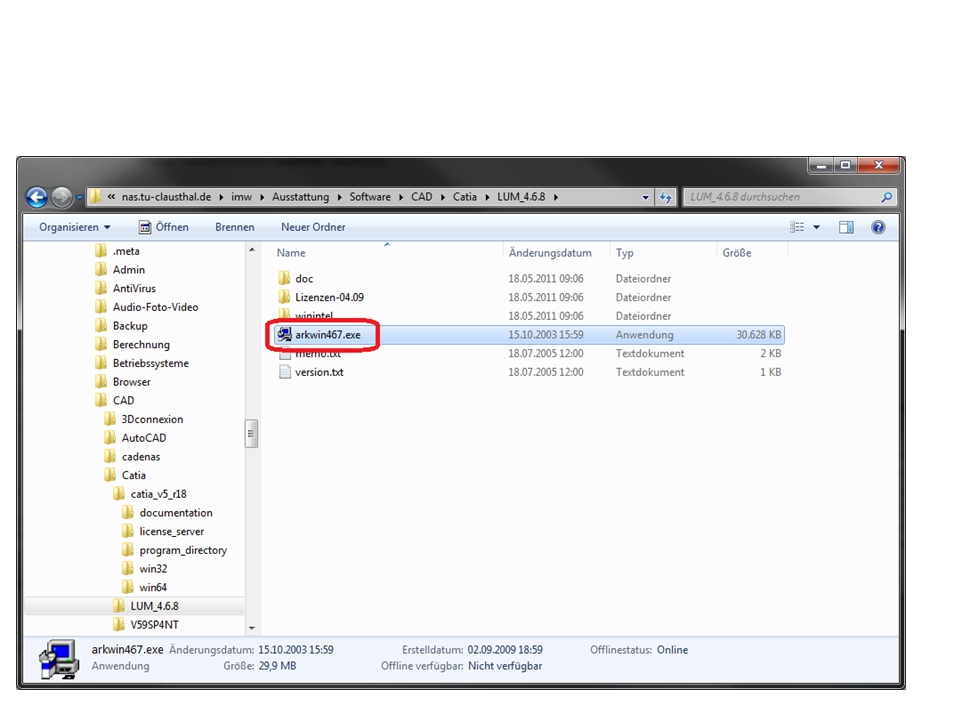Screen dimensions: 960x720
Task: Click the greyed Forward navigation arrow
Action: pos(61,197)
